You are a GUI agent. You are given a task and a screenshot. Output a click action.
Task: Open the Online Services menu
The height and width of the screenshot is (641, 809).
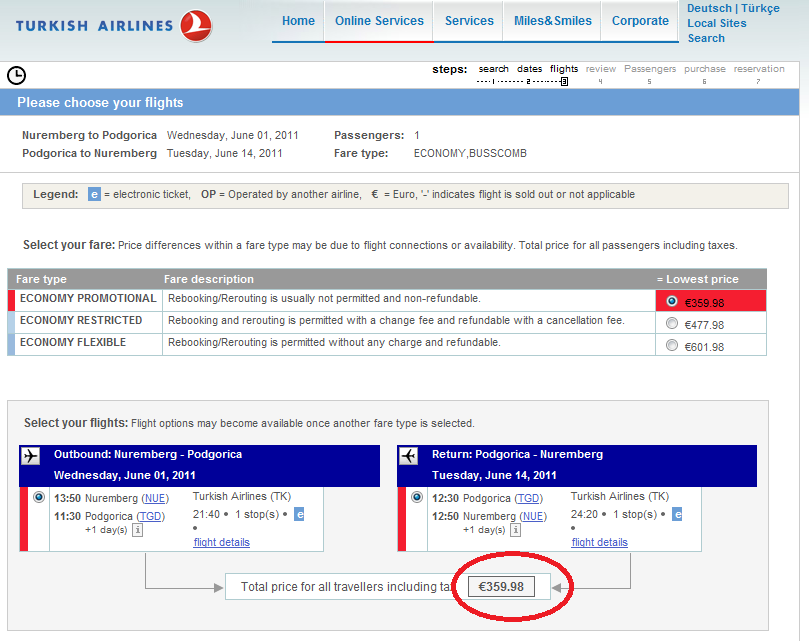point(379,21)
